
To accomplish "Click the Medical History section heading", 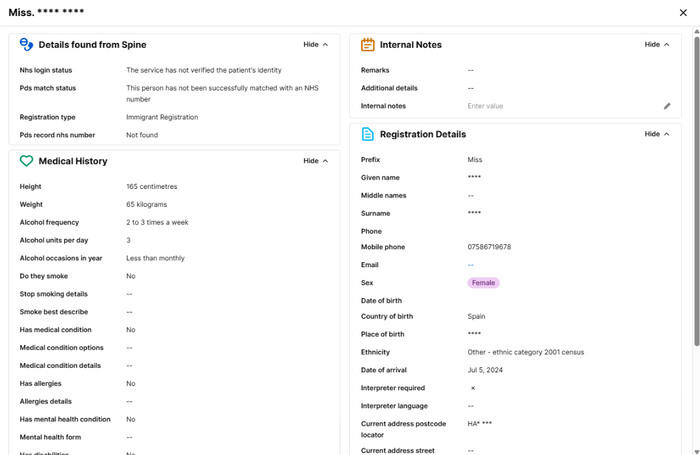I will [73, 161].
